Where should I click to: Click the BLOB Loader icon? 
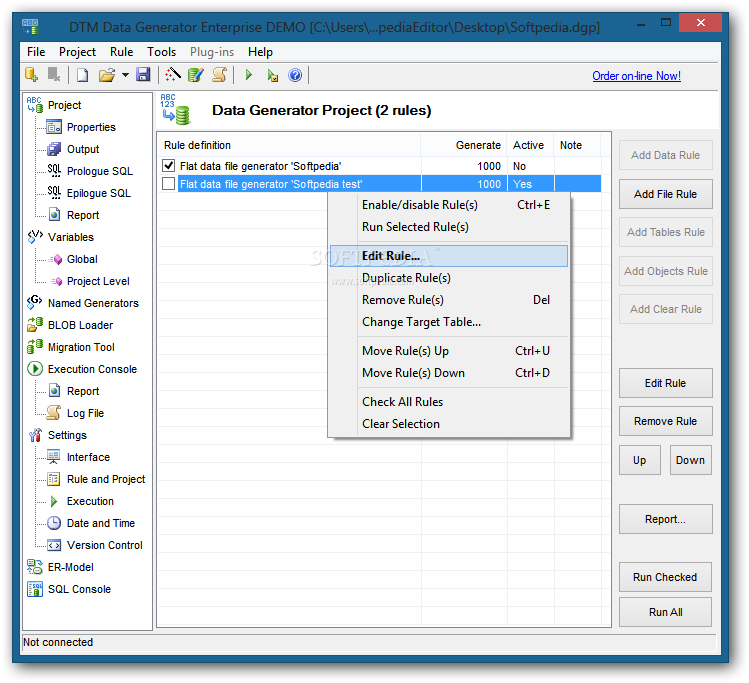(x=35, y=325)
